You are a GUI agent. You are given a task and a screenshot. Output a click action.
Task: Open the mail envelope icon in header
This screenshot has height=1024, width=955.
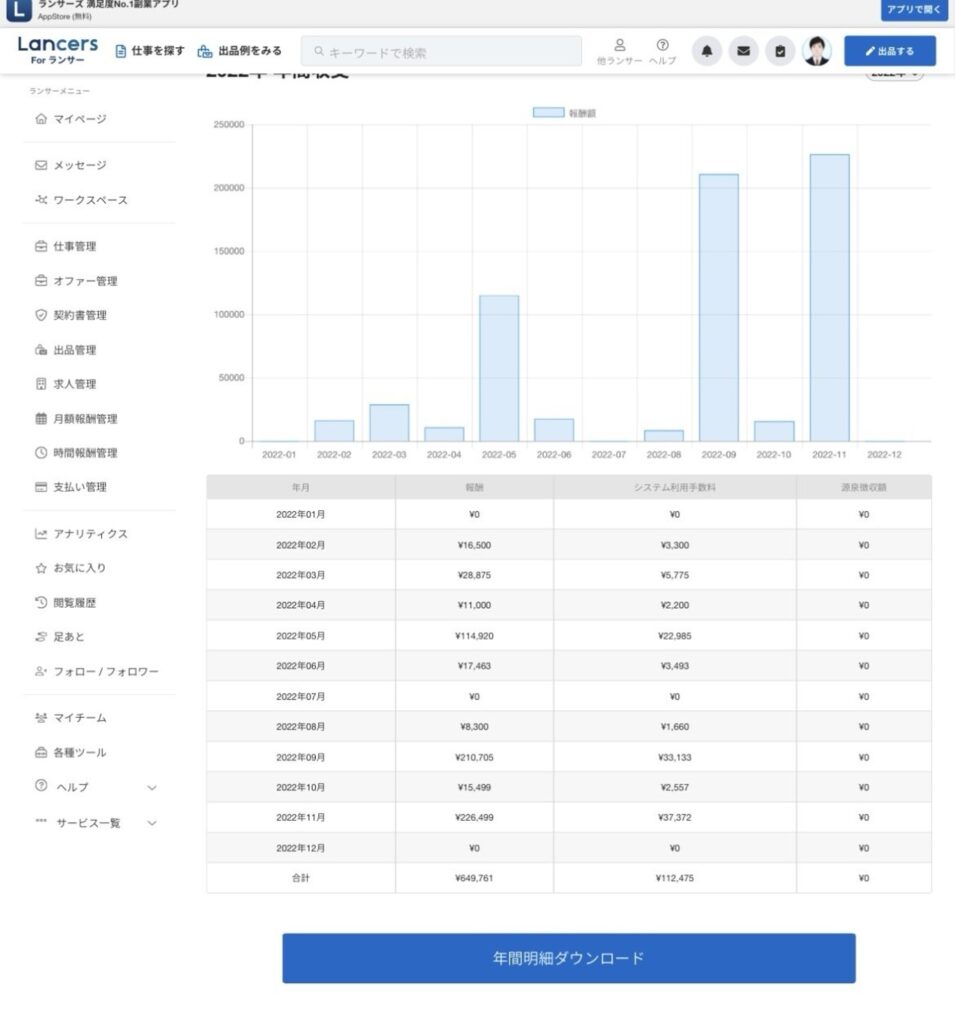(x=743, y=51)
